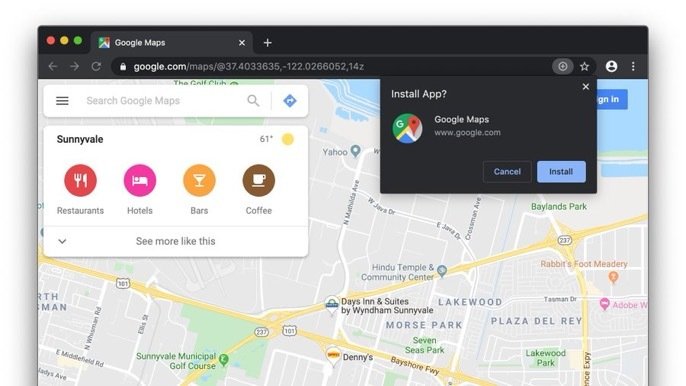
Task: Bookmark this page with the star icon
Action: 584,67
